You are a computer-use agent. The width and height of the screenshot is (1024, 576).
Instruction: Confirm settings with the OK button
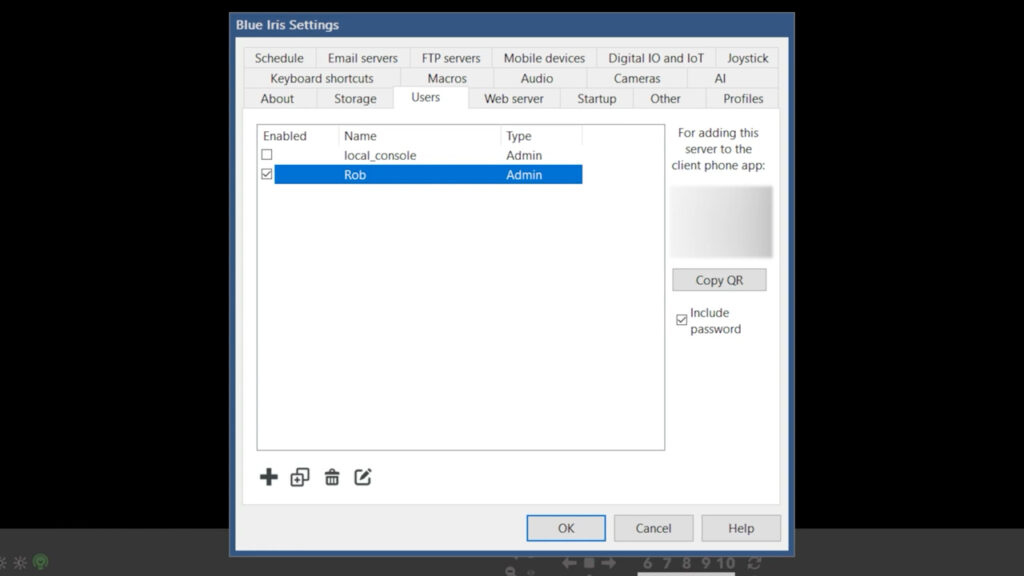(x=565, y=528)
